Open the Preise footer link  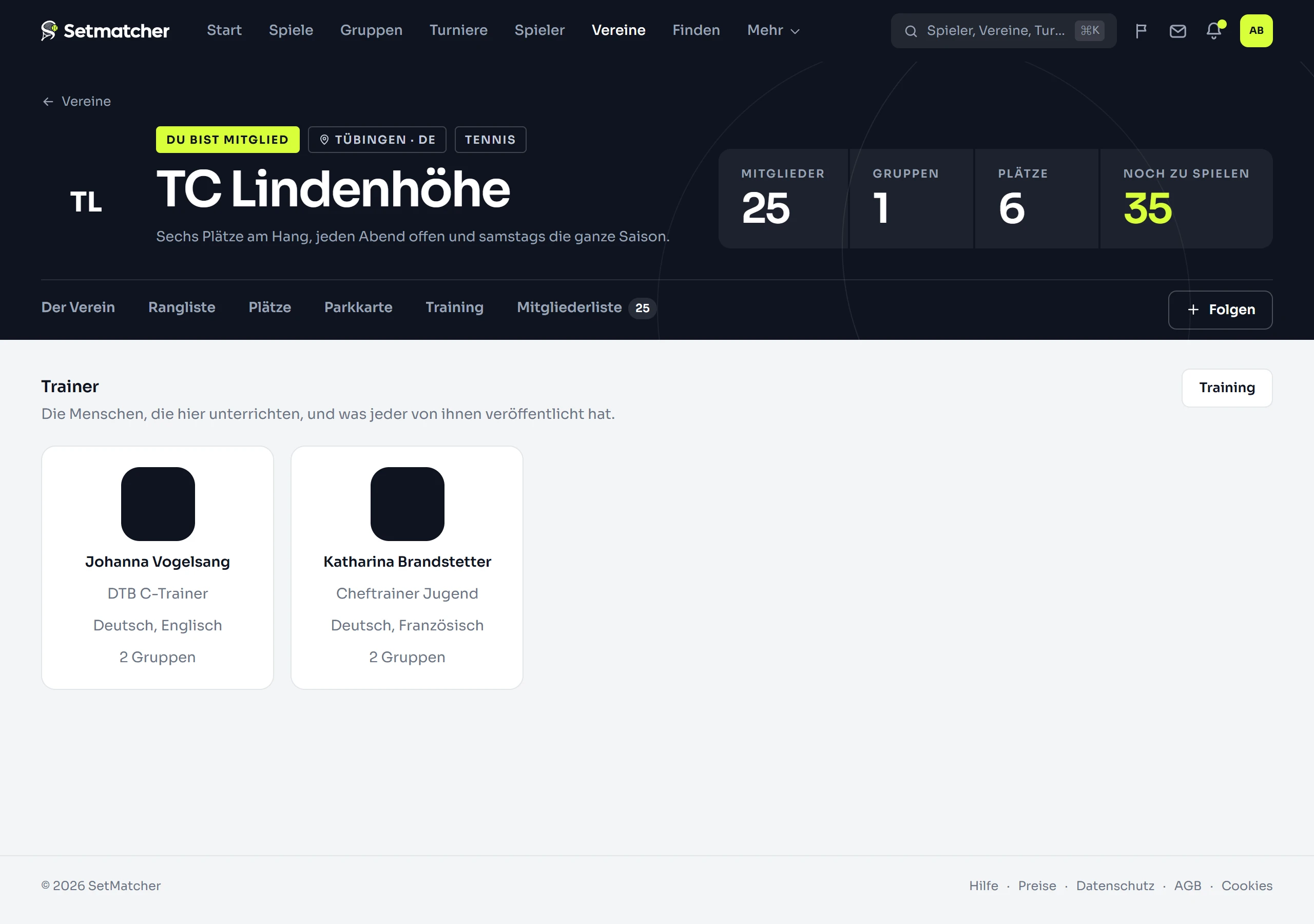(x=1036, y=885)
